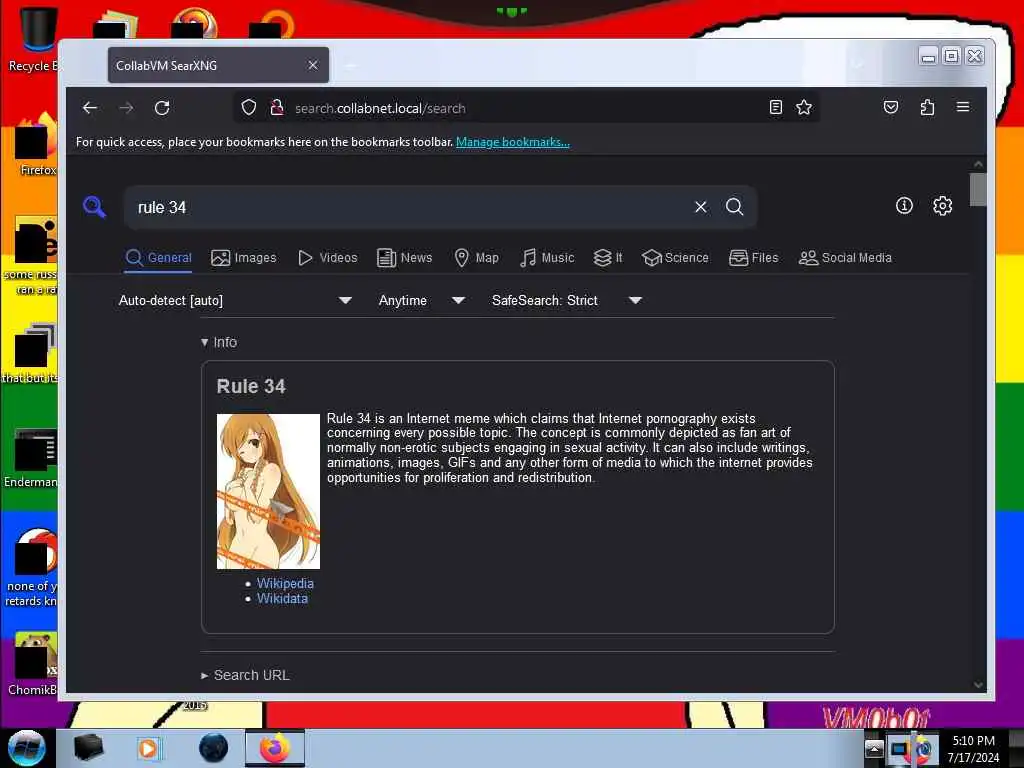Click the address bar URL
Screen dimensions: 1024x768
[380, 108]
